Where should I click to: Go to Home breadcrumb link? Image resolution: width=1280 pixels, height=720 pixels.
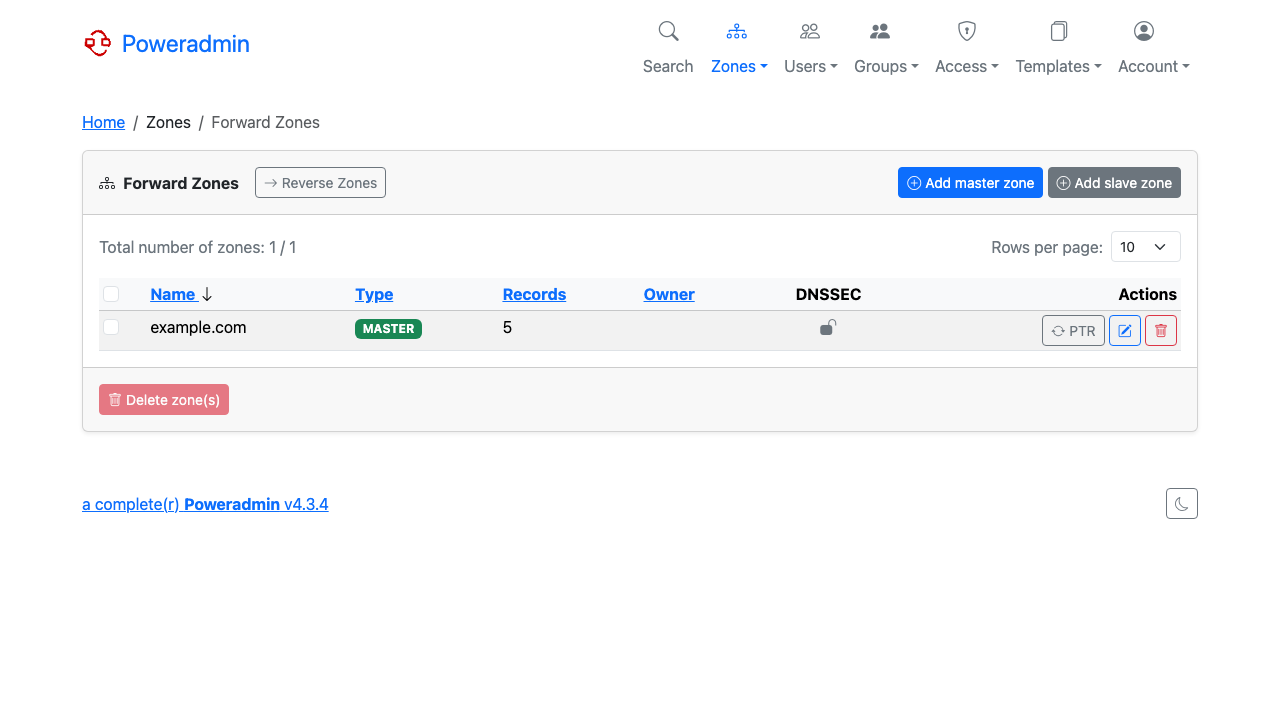[x=103, y=122]
